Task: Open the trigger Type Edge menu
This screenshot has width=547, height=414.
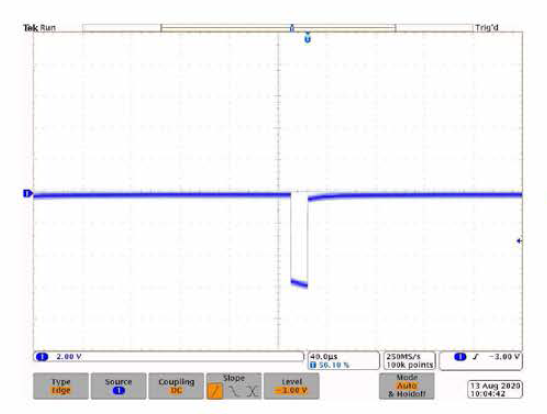Action: pos(61,386)
